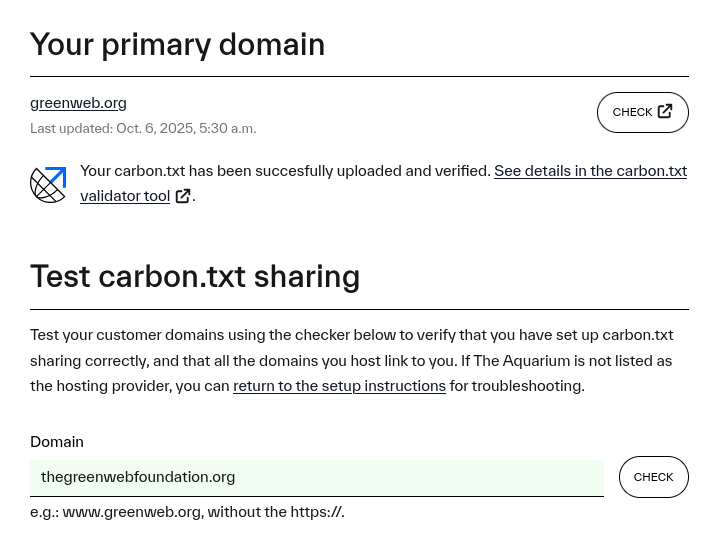Screen dimensions: 721x548
Task: Click external-link icon after "validator tool"
Action: 183,196
